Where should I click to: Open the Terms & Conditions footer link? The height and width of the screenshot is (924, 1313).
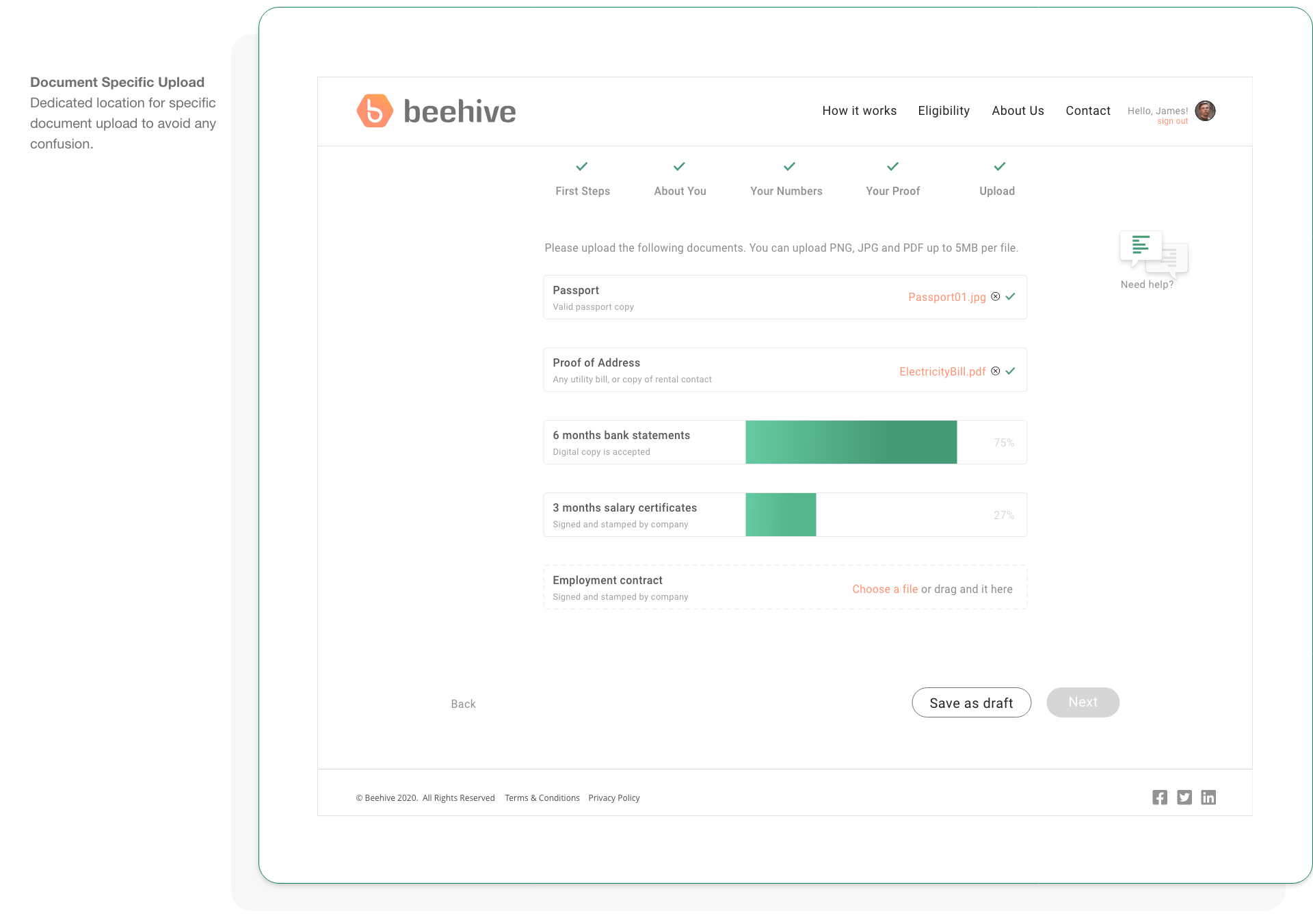click(542, 798)
